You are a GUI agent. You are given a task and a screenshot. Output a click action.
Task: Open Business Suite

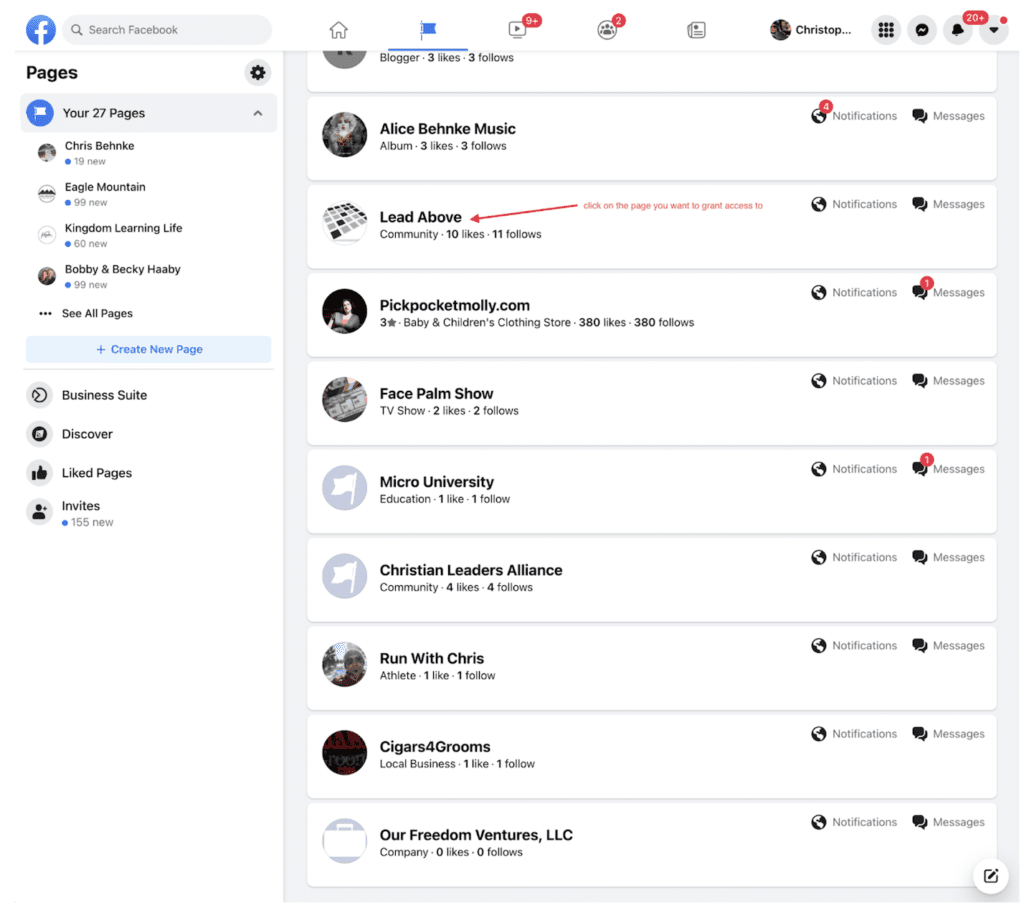[x=104, y=395]
